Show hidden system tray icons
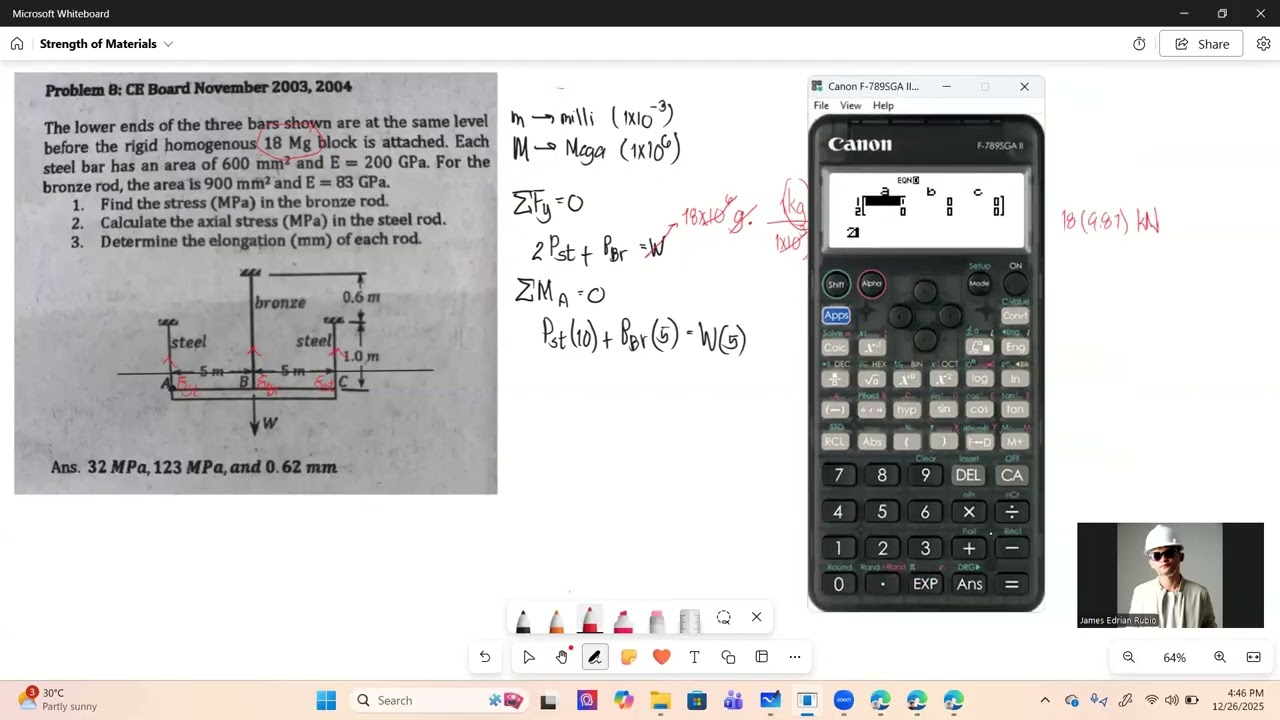1280x720 pixels. pyautogui.click(x=1045, y=700)
